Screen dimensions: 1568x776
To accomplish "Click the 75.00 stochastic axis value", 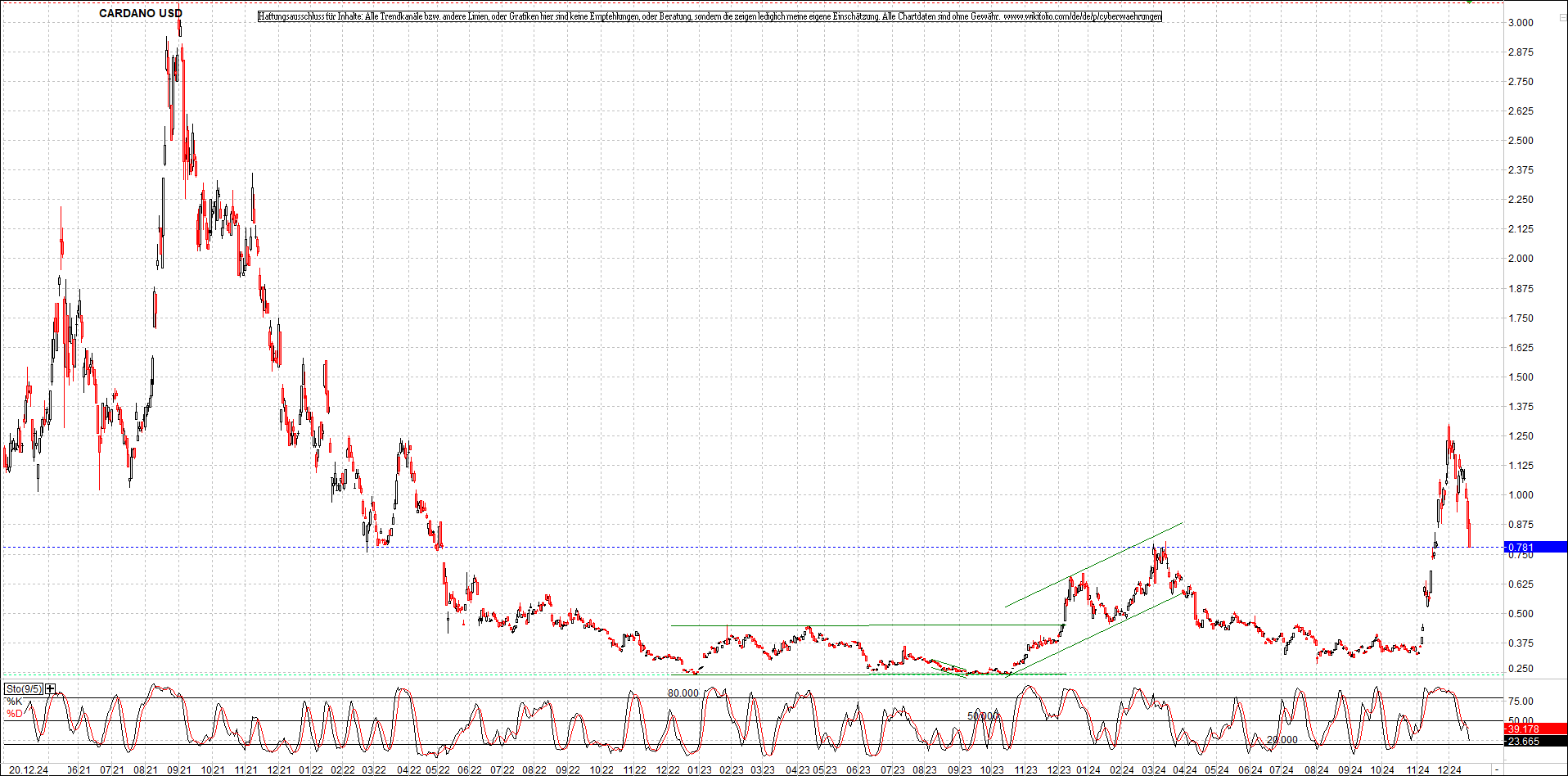I will [x=1521, y=702].
